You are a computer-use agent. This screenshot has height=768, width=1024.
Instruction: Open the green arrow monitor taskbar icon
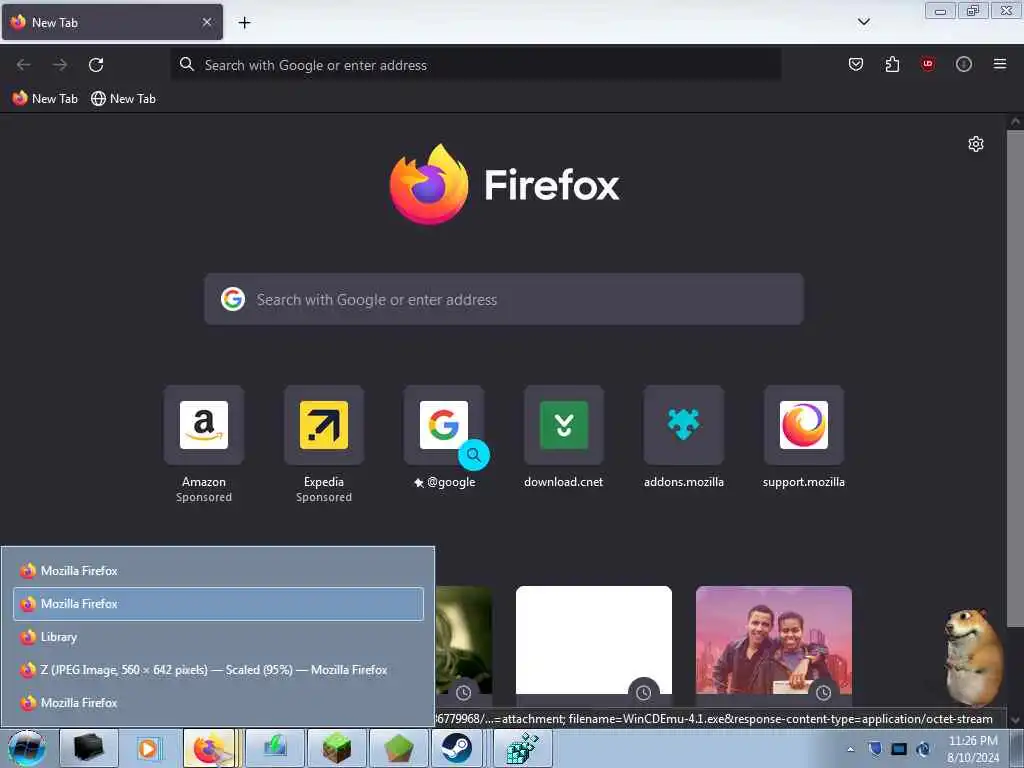click(x=274, y=748)
